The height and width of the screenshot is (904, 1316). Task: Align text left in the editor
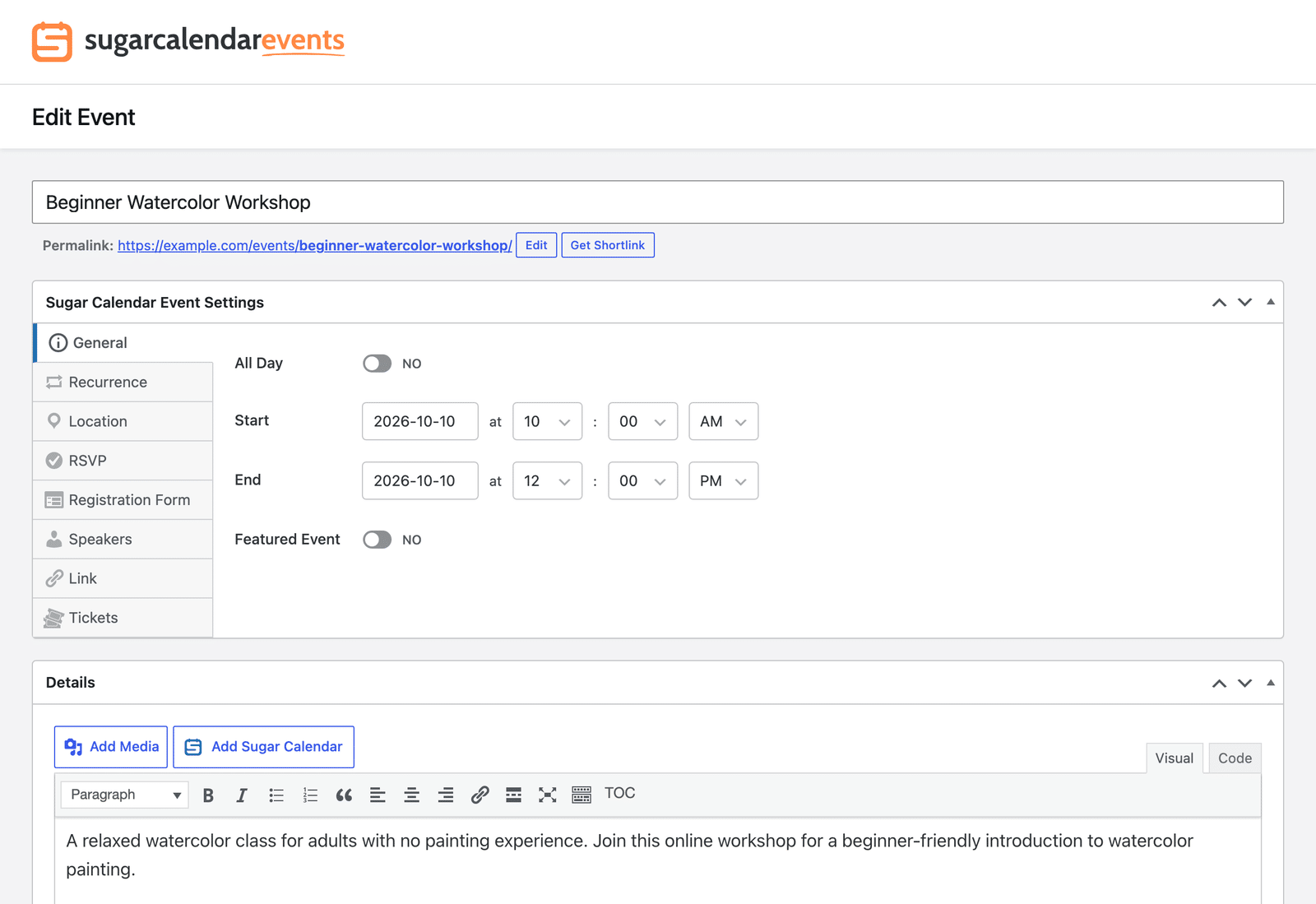378,795
